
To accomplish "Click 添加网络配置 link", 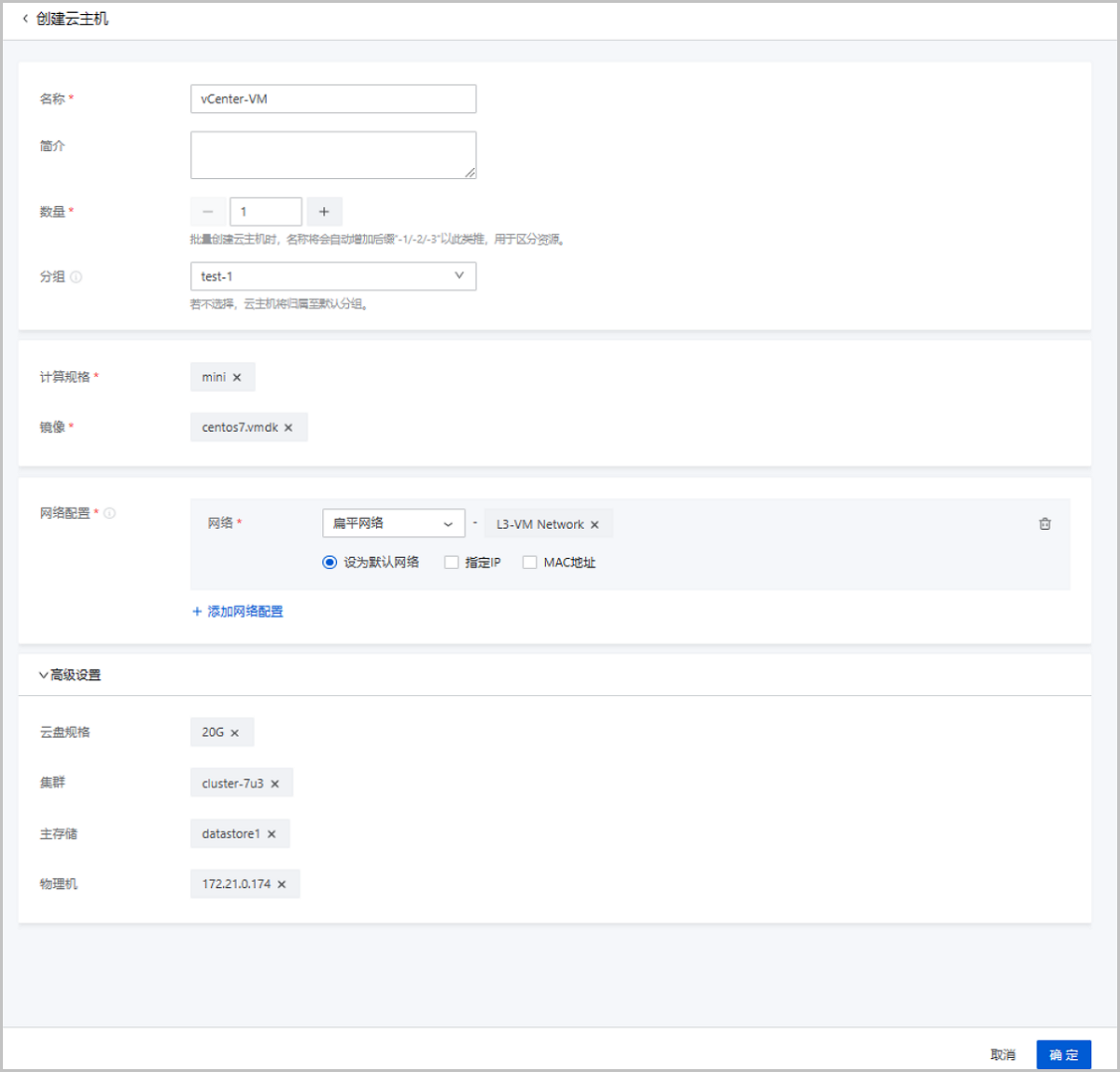I will [237, 612].
